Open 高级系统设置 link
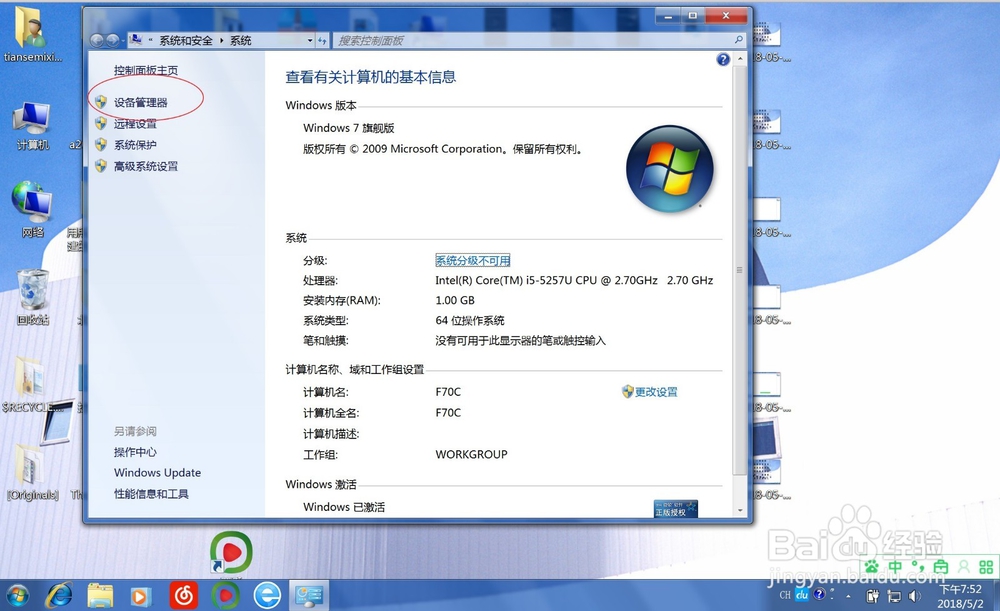This screenshot has width=1000, height=611. pos(146,166)
